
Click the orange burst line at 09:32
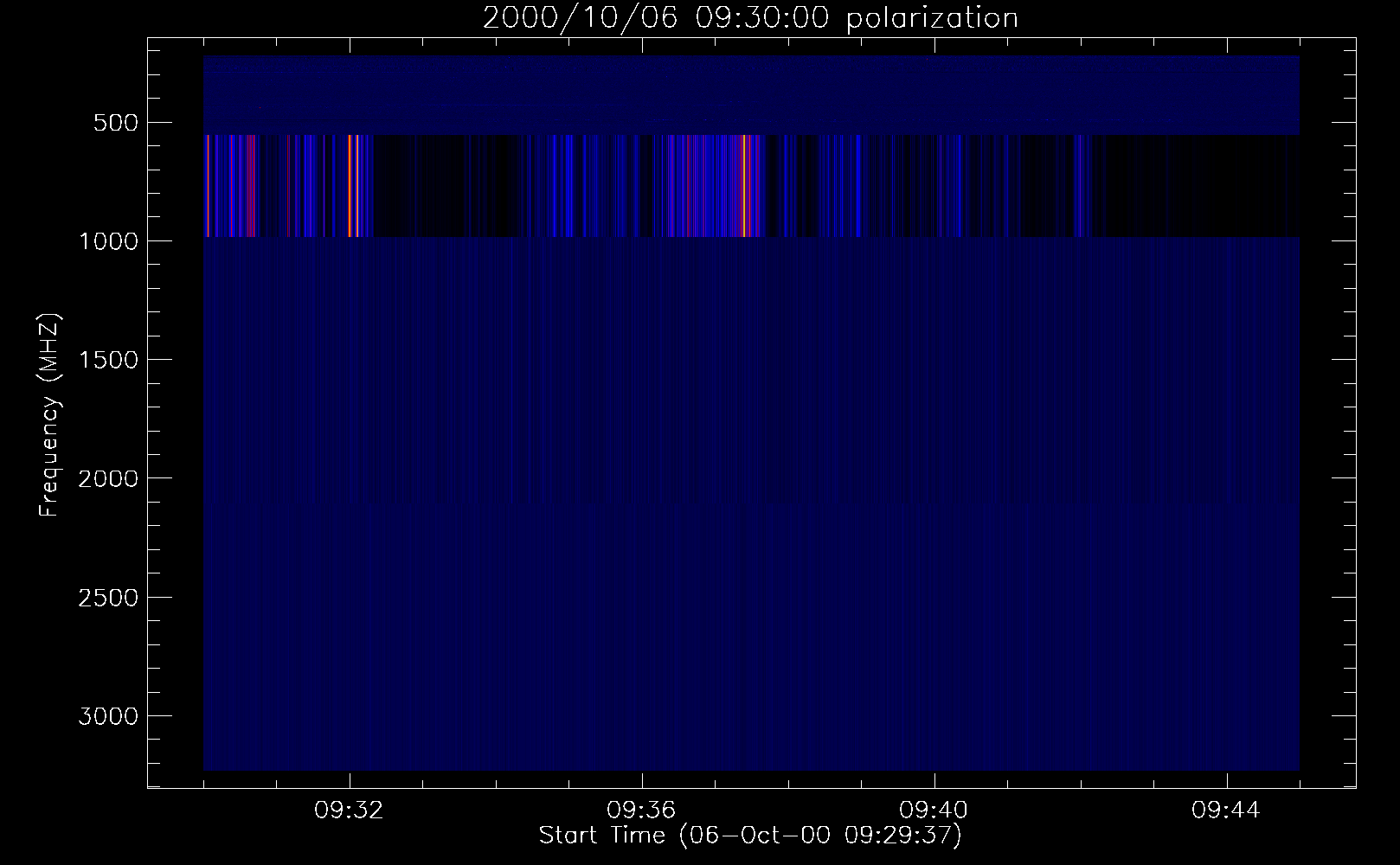pos(349,186)
